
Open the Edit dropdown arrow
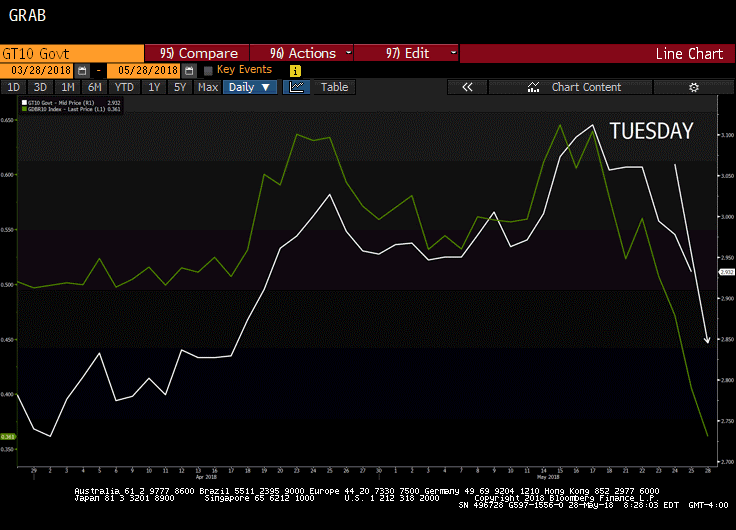[x=453, y=53]
